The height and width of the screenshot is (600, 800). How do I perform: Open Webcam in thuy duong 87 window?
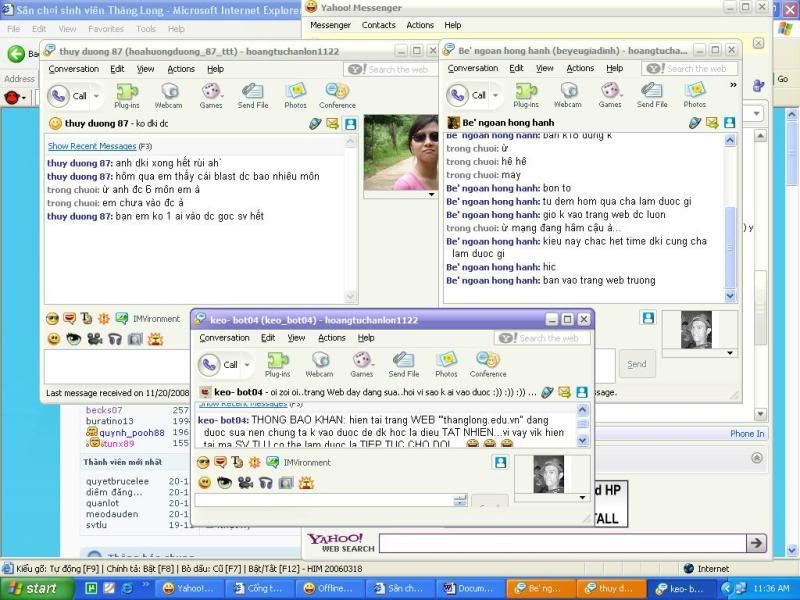point(168,96)
